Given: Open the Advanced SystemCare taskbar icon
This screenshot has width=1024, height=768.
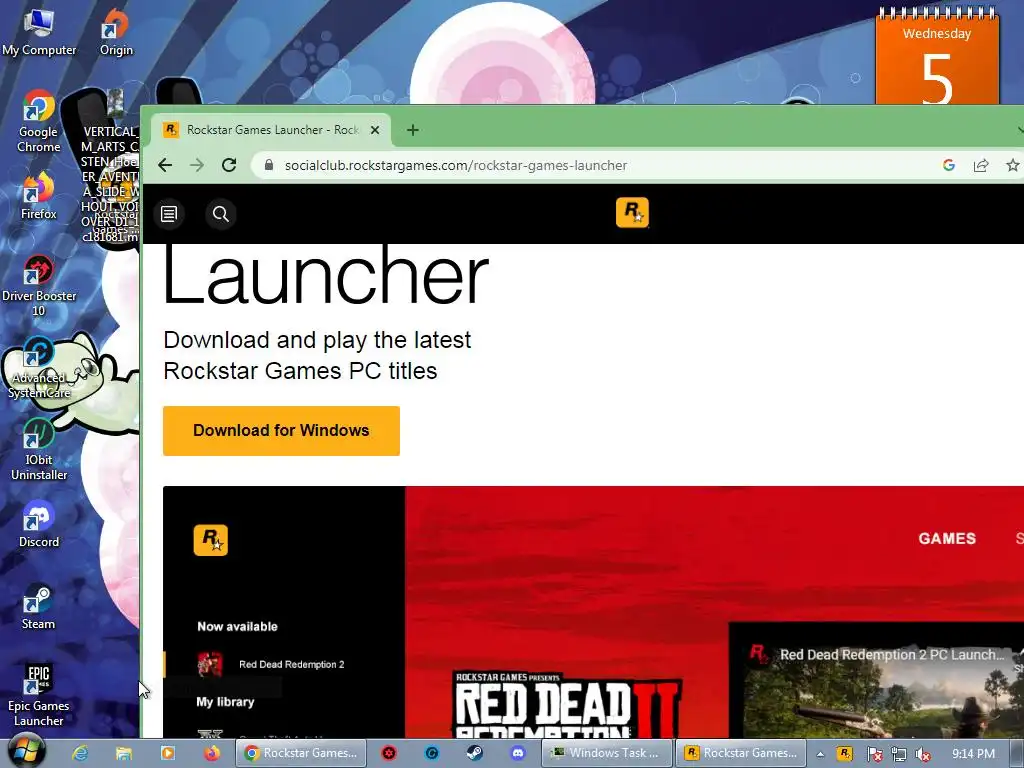Looking at the screenshot, I should 432,753.
